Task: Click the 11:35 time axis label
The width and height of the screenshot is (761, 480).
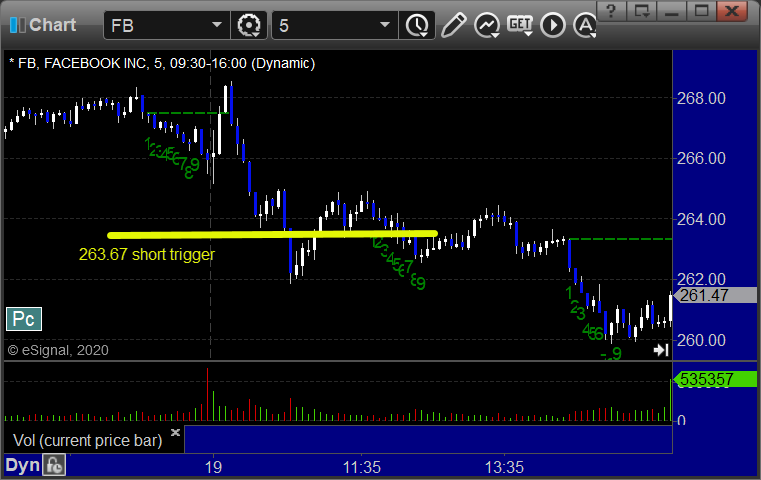Action: point(362,467)
